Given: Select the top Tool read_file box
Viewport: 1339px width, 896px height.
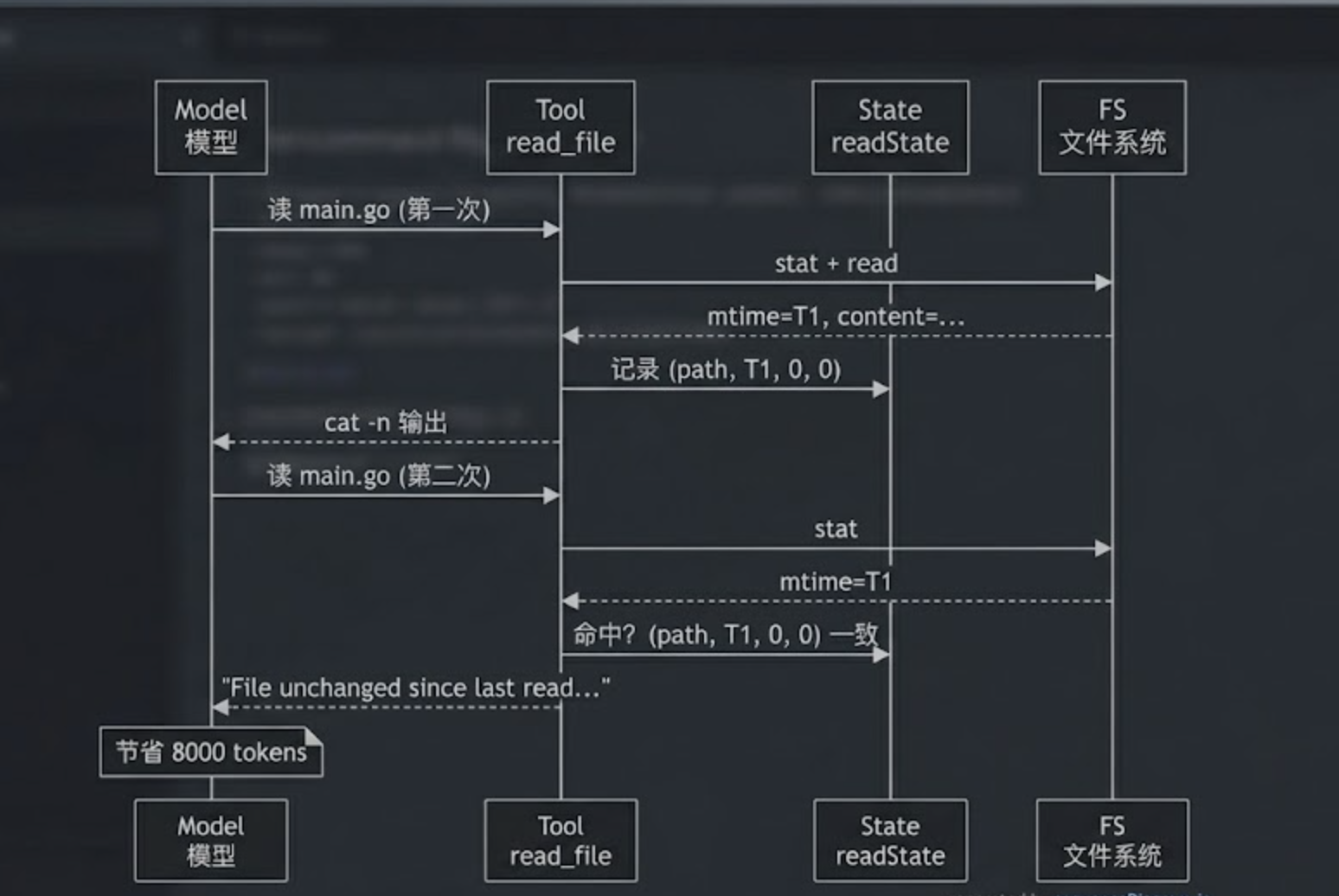Looking at the screenshot, I should pyautogui.click(x=561, y=127).
